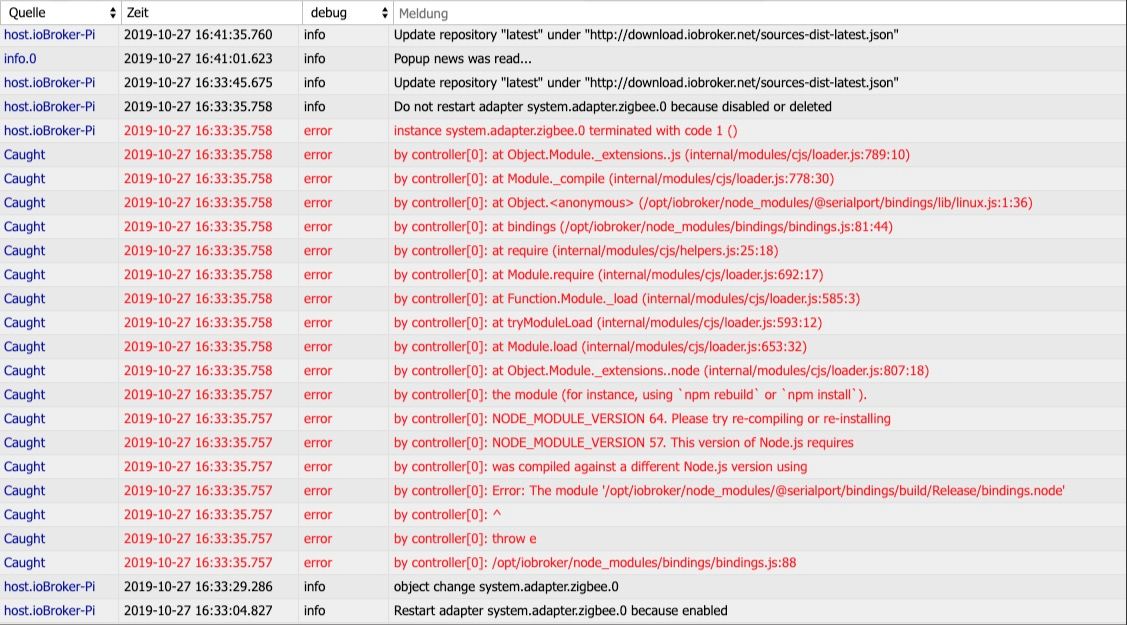
Task: Select error line "at Object.<anonymous>" linux.js
Action: (713, 203)
